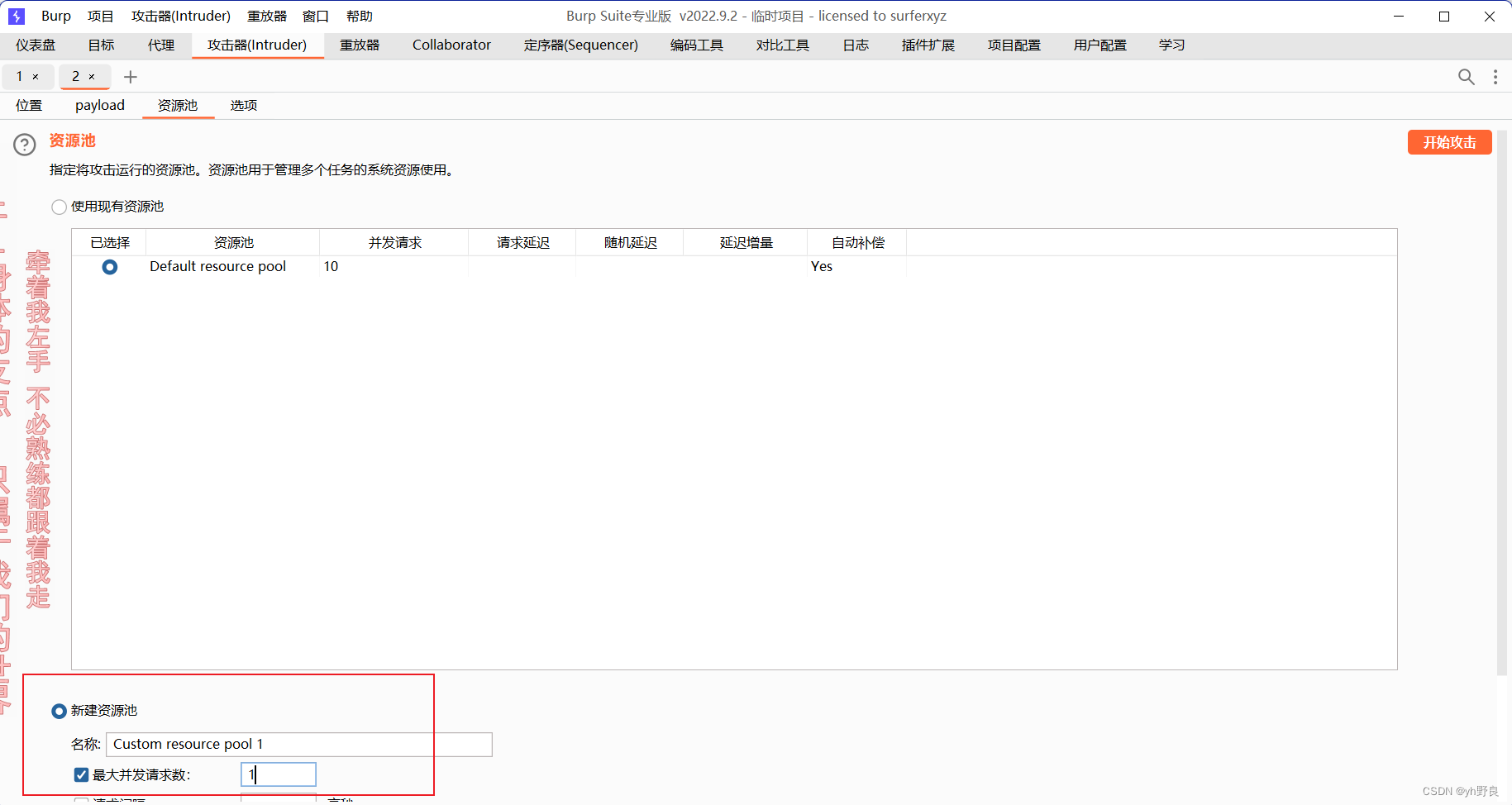The height and width of the screenshot is (805, 1512).
Task: Select Intruder attack tab 1
Action: click(20, 77)
